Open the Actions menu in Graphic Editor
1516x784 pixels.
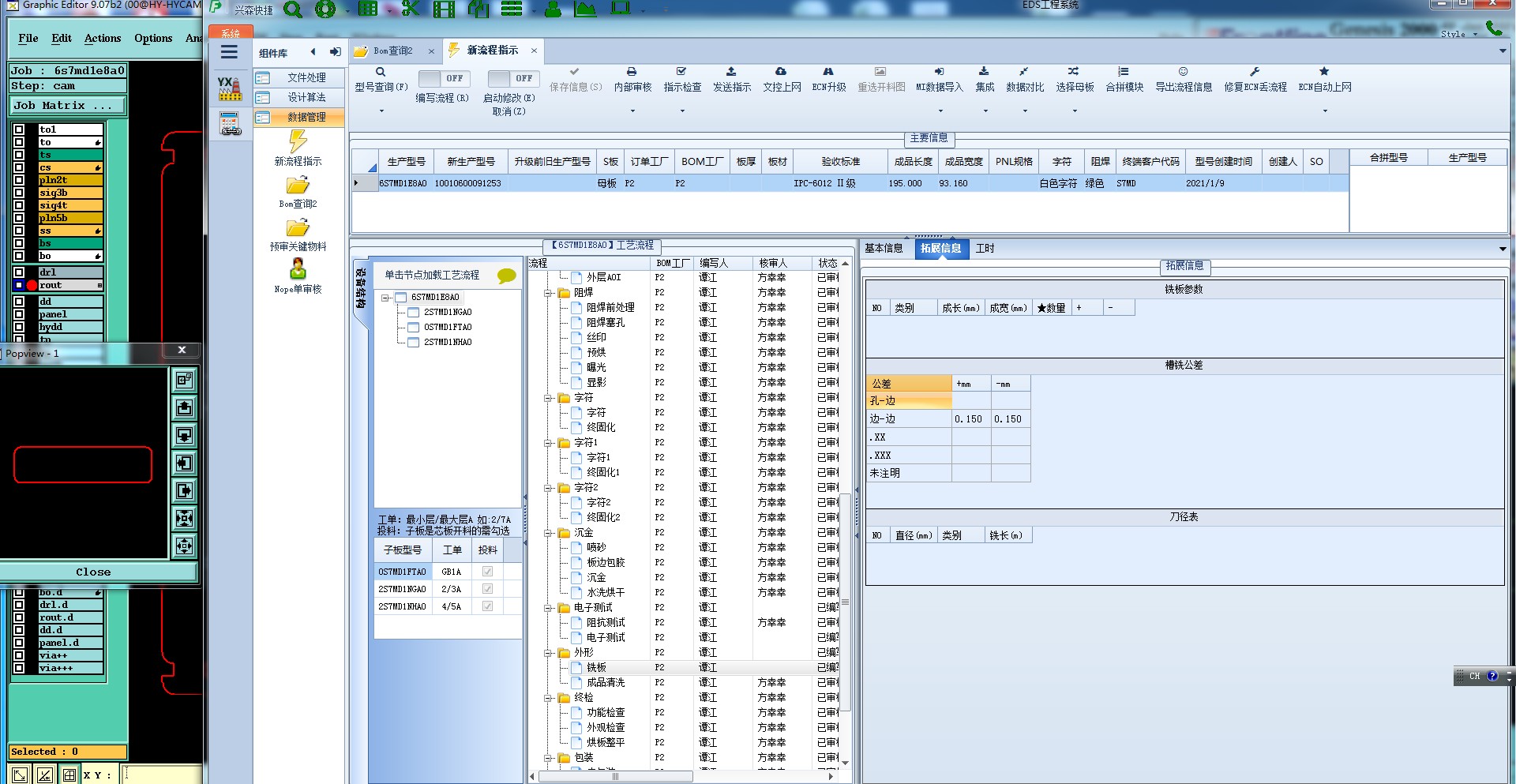point(103,38)
